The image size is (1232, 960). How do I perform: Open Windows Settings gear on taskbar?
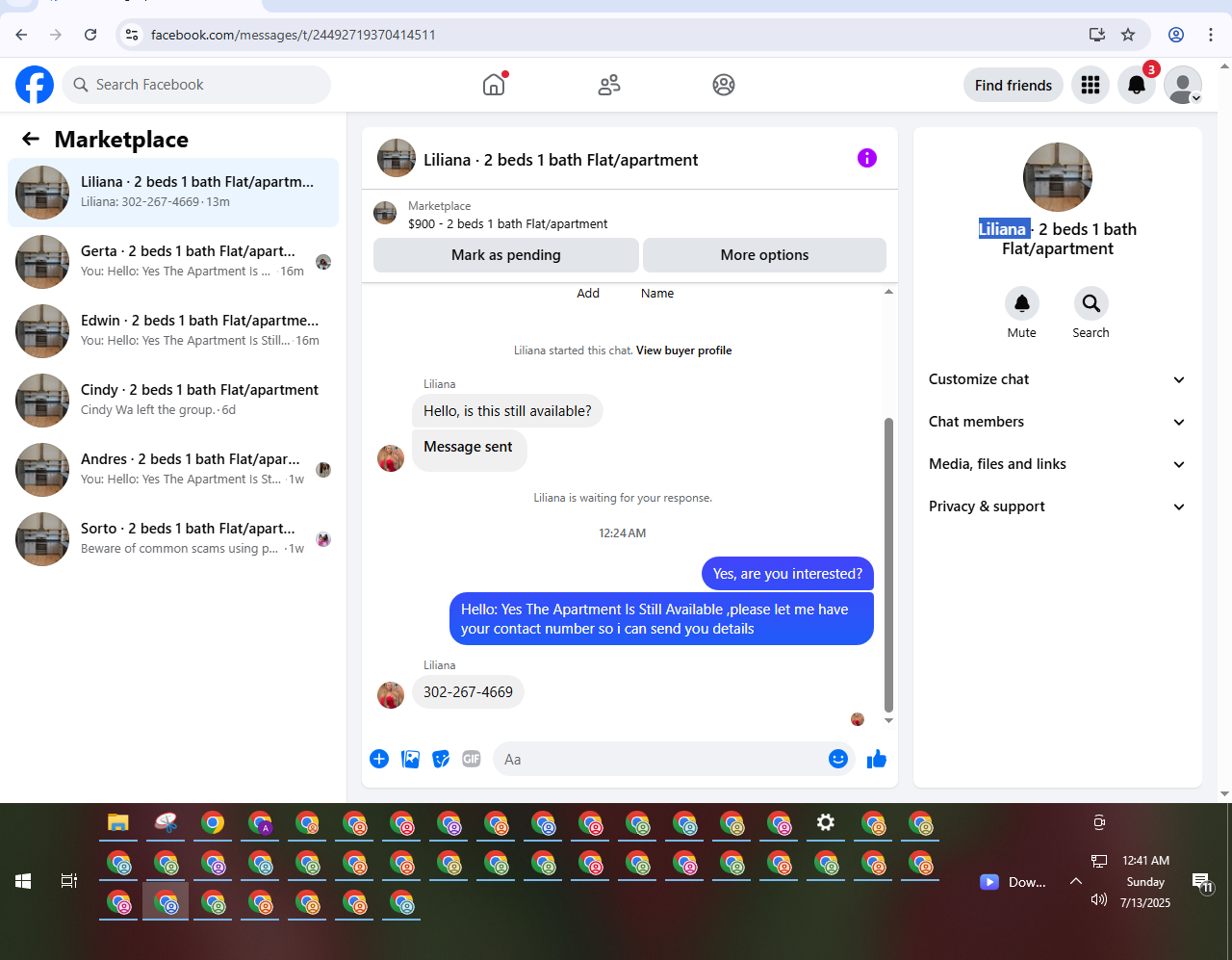pos(826,823)
